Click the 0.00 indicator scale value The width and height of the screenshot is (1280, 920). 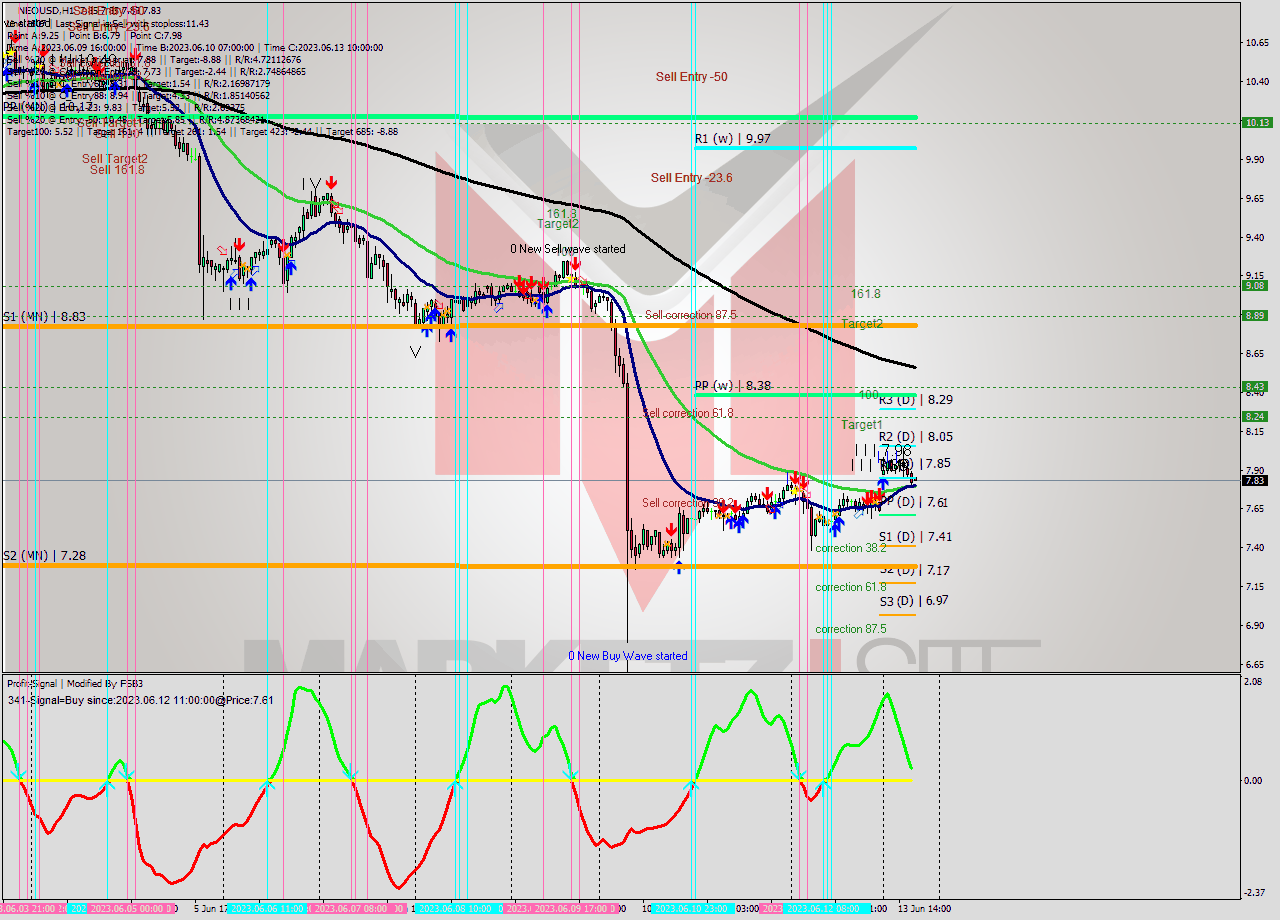1254,780
